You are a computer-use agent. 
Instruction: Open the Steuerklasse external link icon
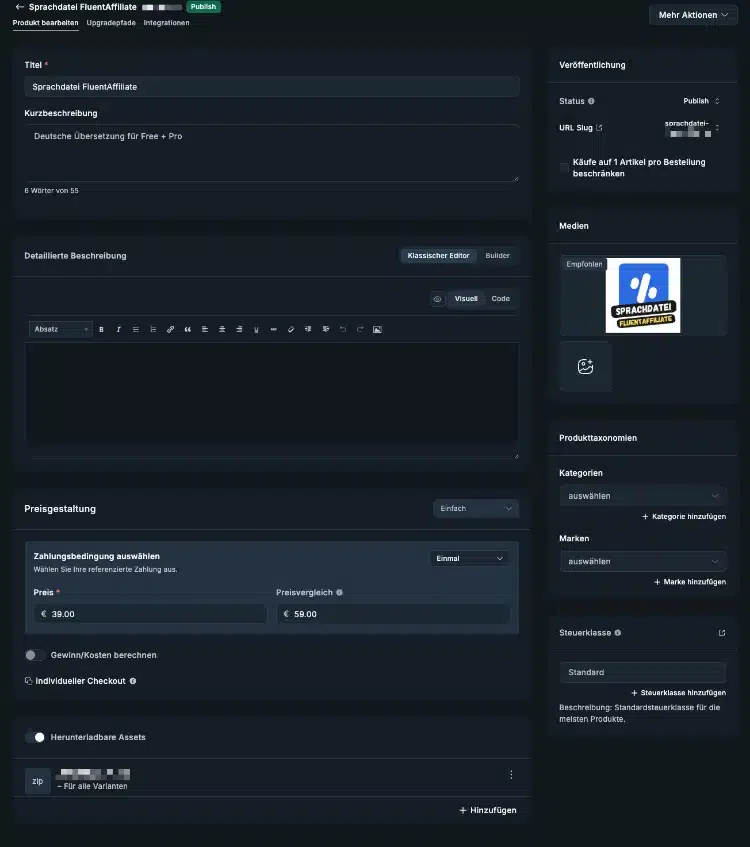(x=722, y=633)
